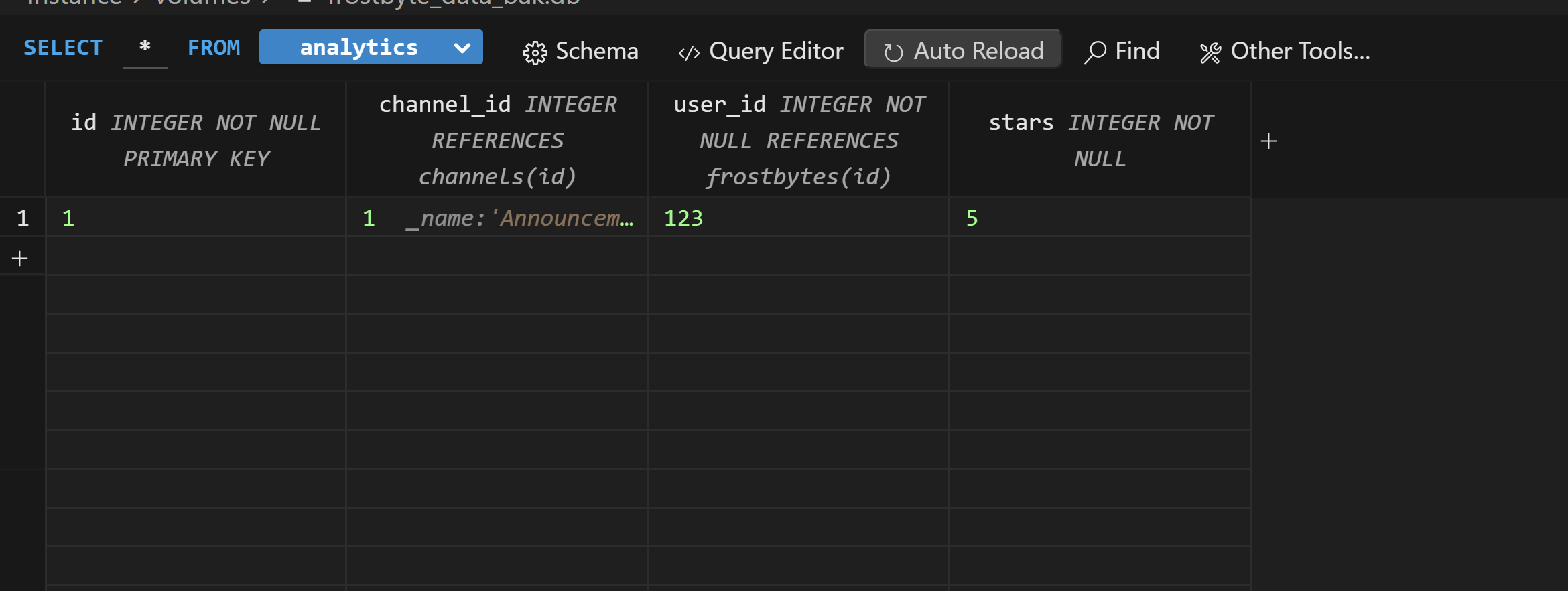Click the dropdown chevron next to analytics
1568x591 pixels.
pos(462,48)
